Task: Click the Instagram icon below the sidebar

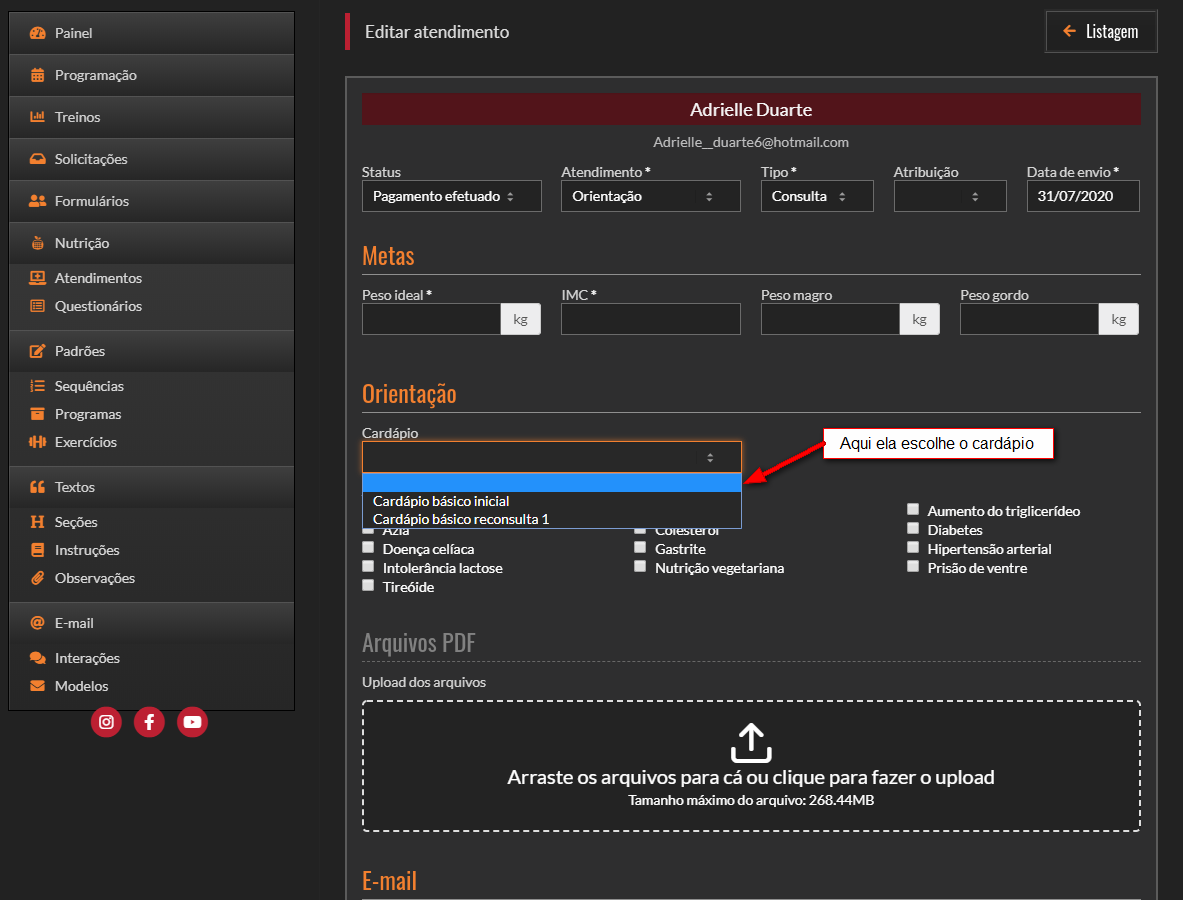Action: coord(106,722)
